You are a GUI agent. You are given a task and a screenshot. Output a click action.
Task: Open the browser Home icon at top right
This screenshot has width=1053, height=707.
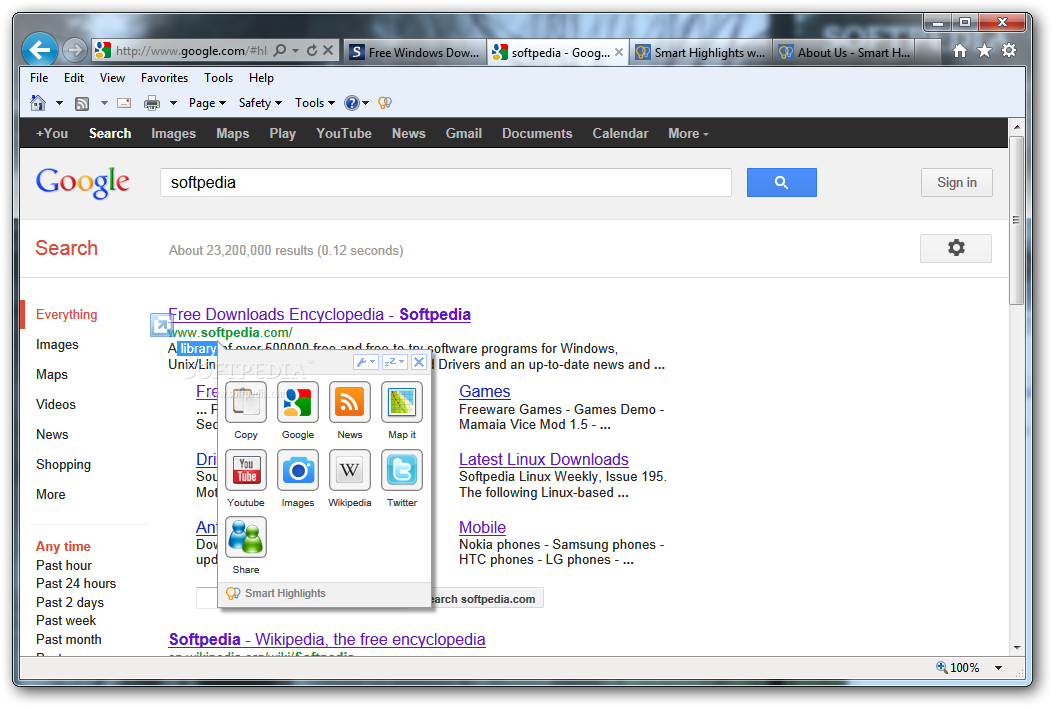(x=960, y=50)
